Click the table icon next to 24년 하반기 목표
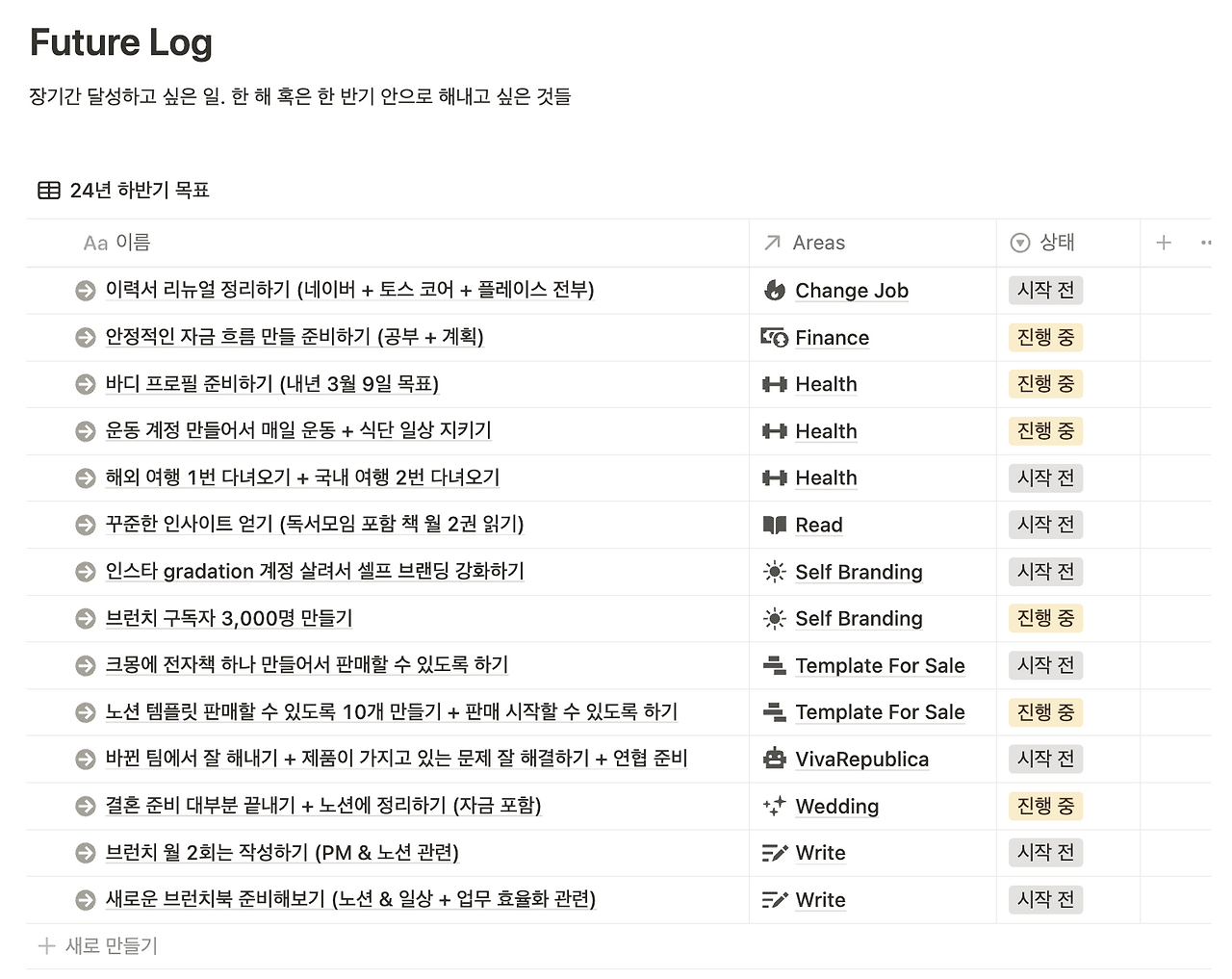The image size is (1232, 979). tap(46, 190)
